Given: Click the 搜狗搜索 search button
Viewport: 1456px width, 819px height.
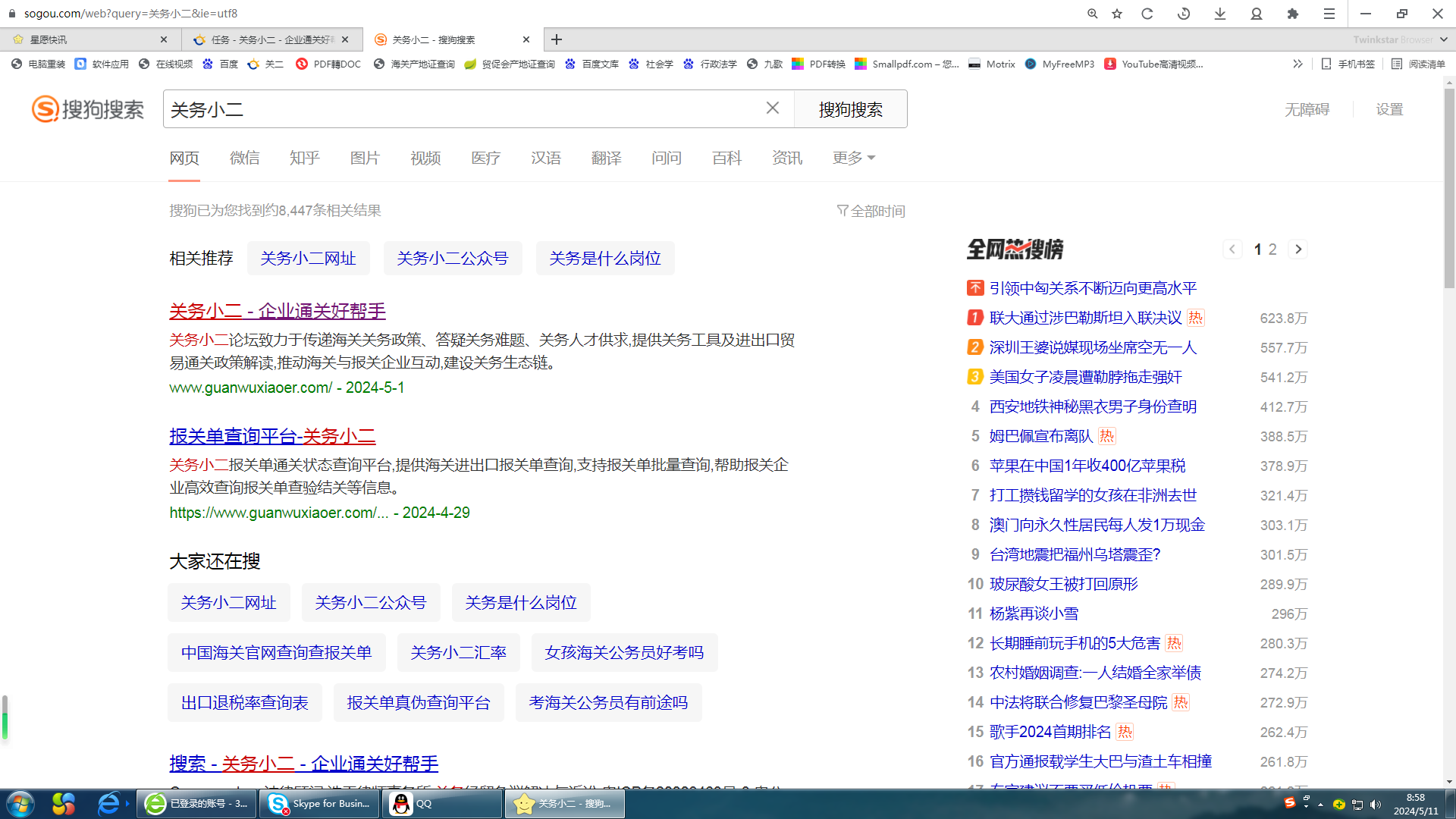Looking at the screenshot, I should (851, 109).
